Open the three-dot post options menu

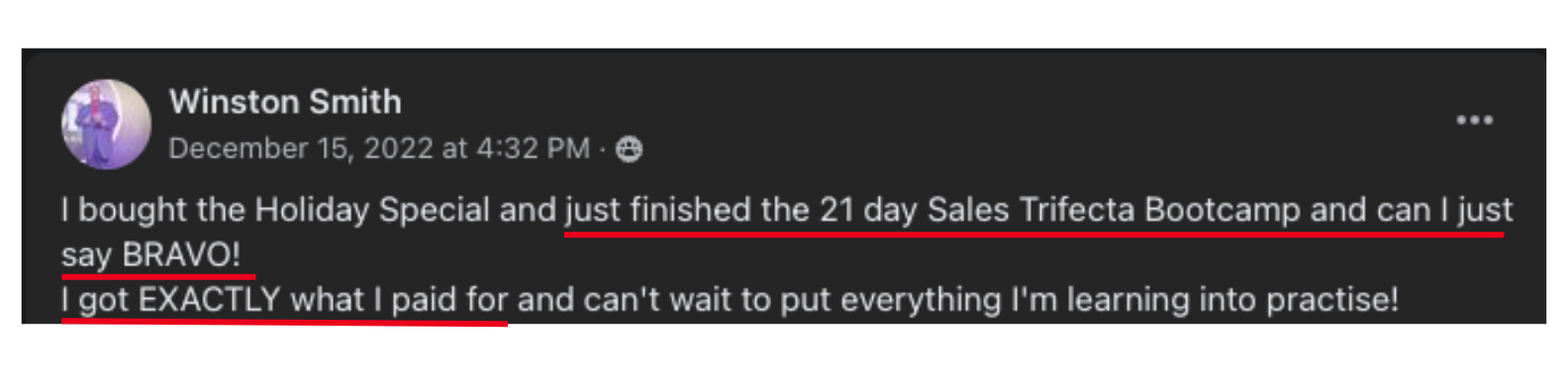coord(1474,120)
